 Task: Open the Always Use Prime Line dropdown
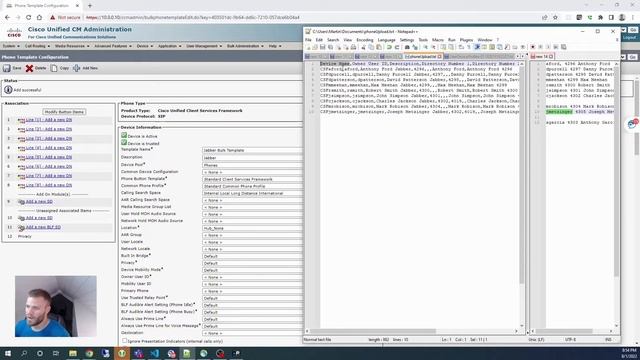click(253, 319)
